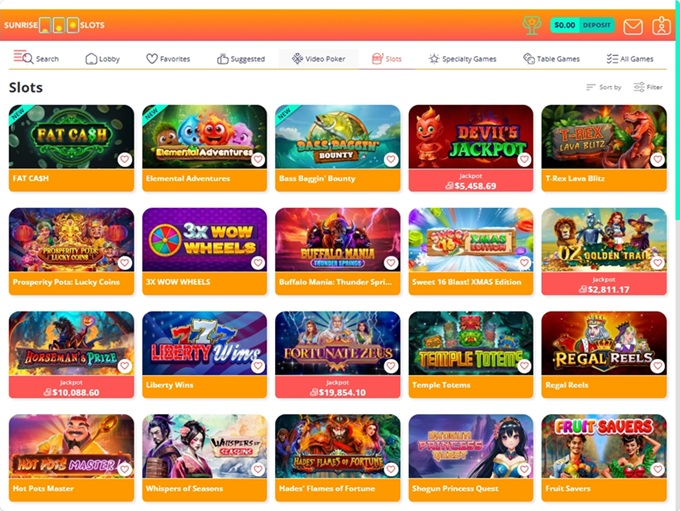Switch to the Video Poker tab
The width and height of the screenshot is (680, 511).
tap(318, 59)
